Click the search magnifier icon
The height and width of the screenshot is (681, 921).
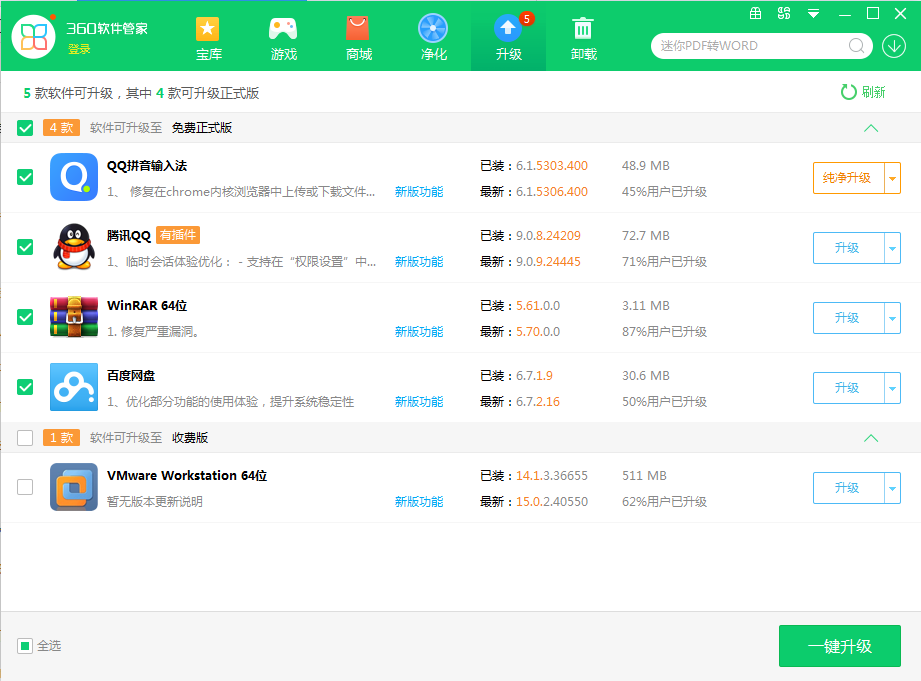point(856,46)
